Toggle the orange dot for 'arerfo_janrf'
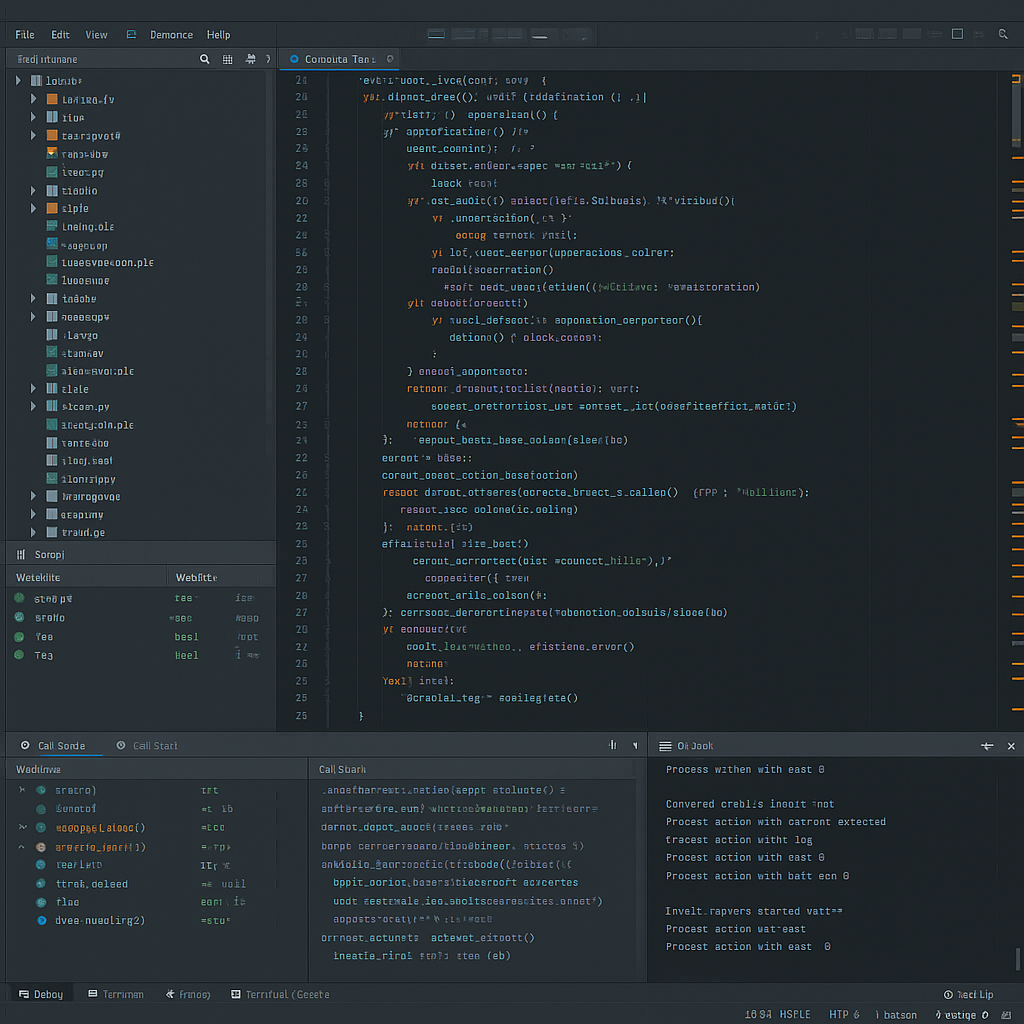This screenshot has height=1024, width=1024. pyautogui.click(x=41, y=847)
